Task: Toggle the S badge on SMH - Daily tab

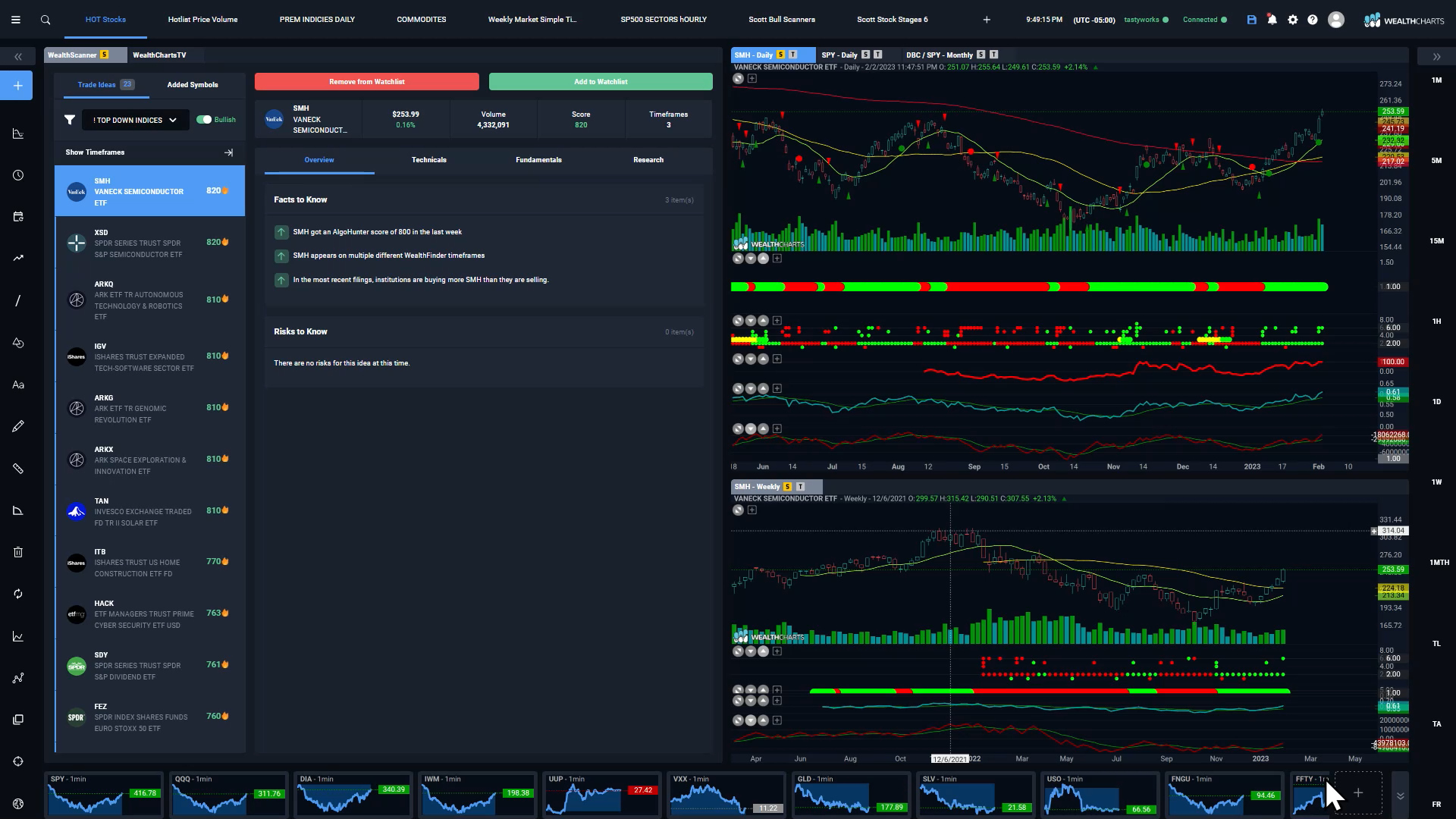Action: tap(780, 55)
